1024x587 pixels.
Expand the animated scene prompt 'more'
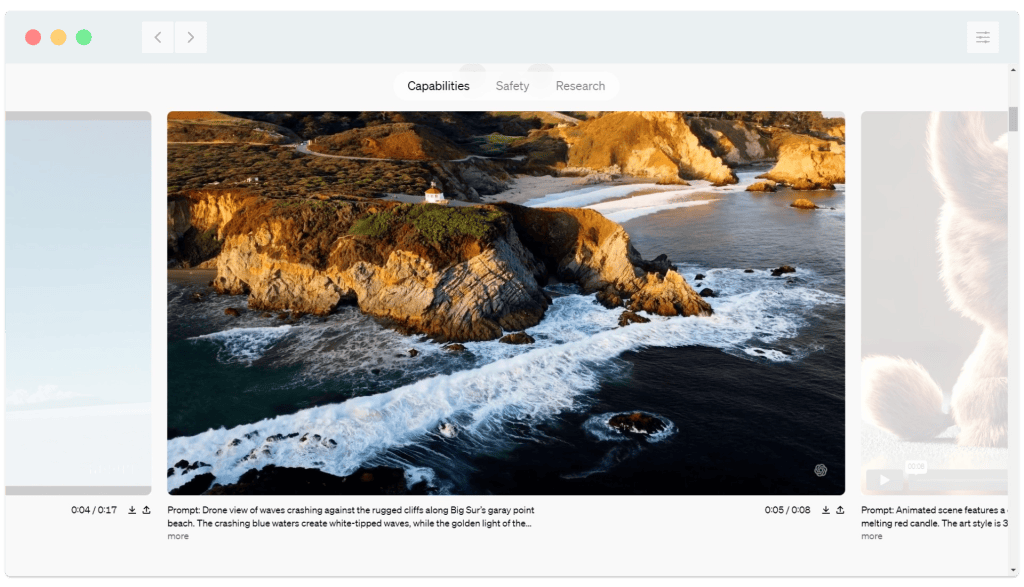[872, 537]
